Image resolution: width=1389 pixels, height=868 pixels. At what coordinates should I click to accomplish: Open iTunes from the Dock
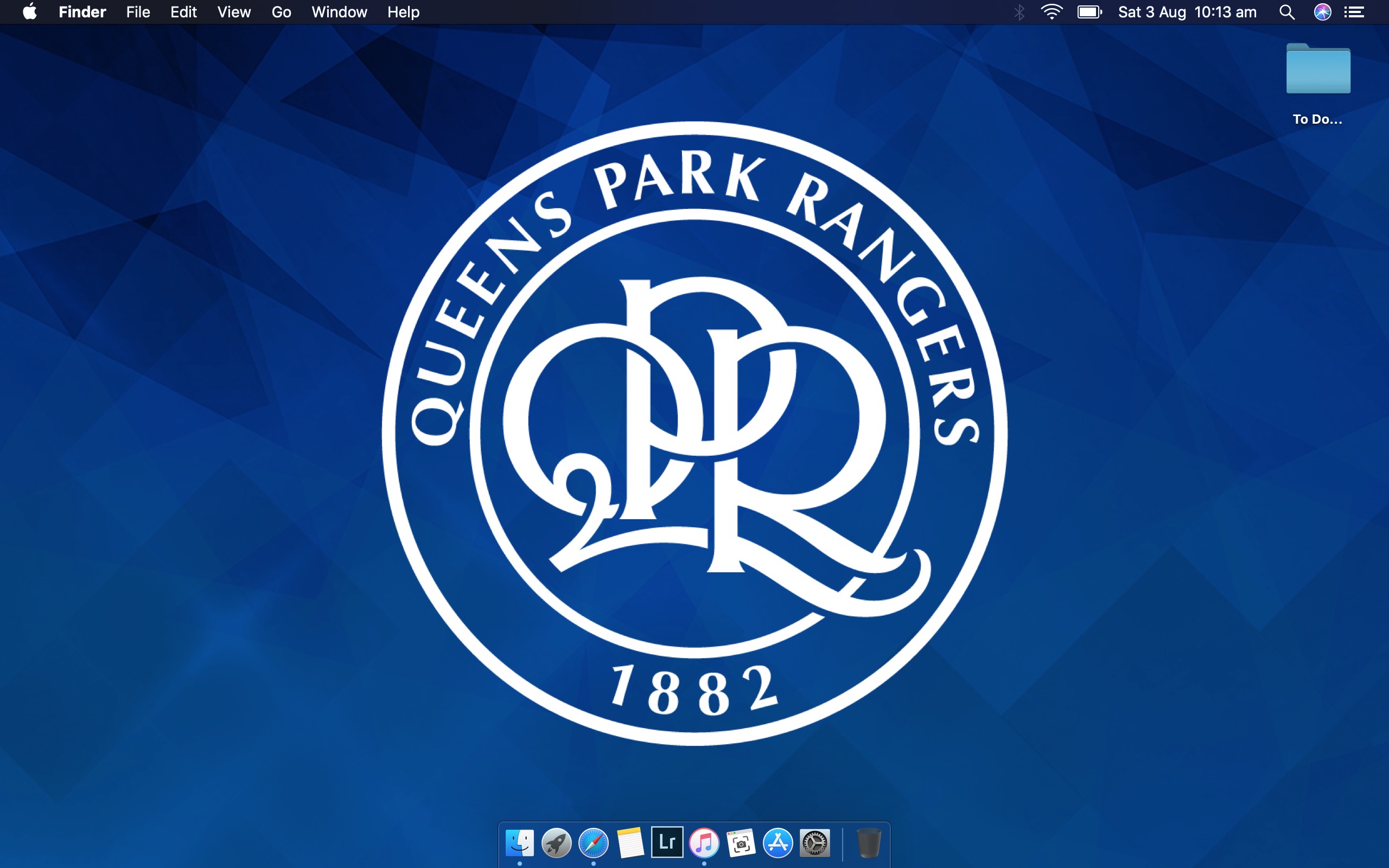tap(704, 843)
